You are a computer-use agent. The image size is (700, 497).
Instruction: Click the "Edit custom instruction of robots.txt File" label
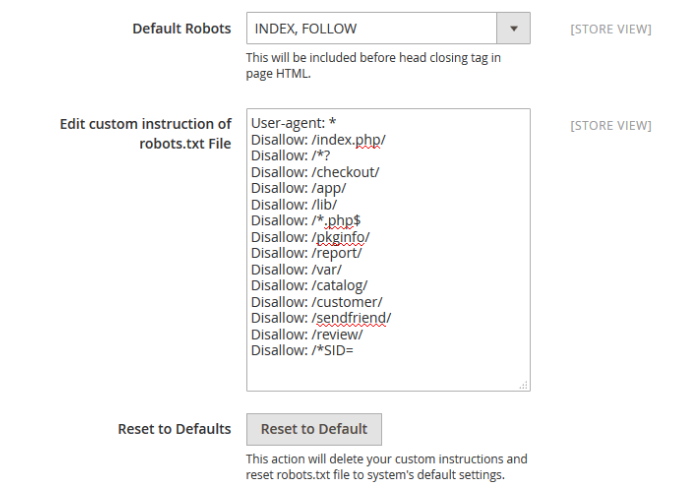(x=146, y=134)
